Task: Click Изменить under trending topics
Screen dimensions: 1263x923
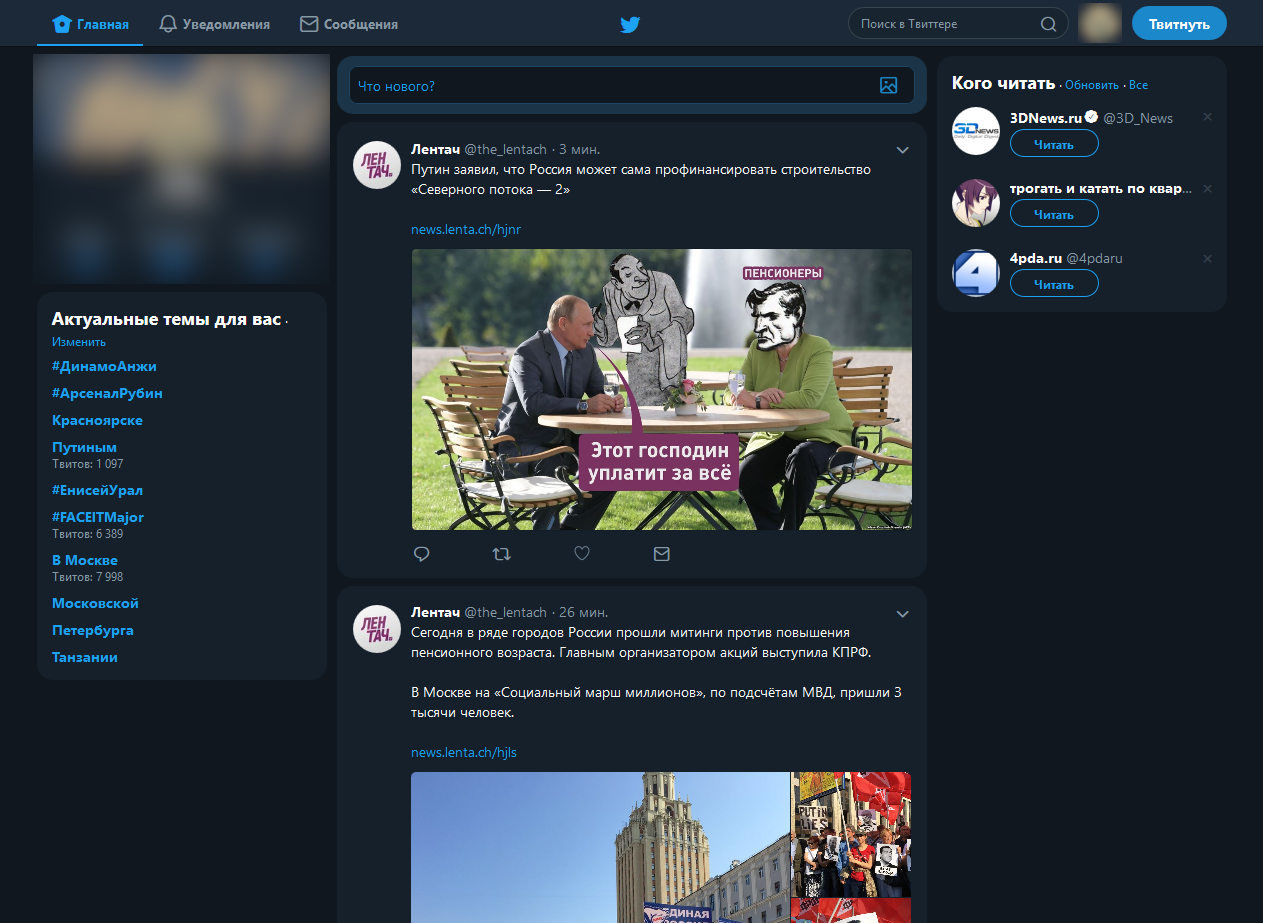Action: (79, 342)
